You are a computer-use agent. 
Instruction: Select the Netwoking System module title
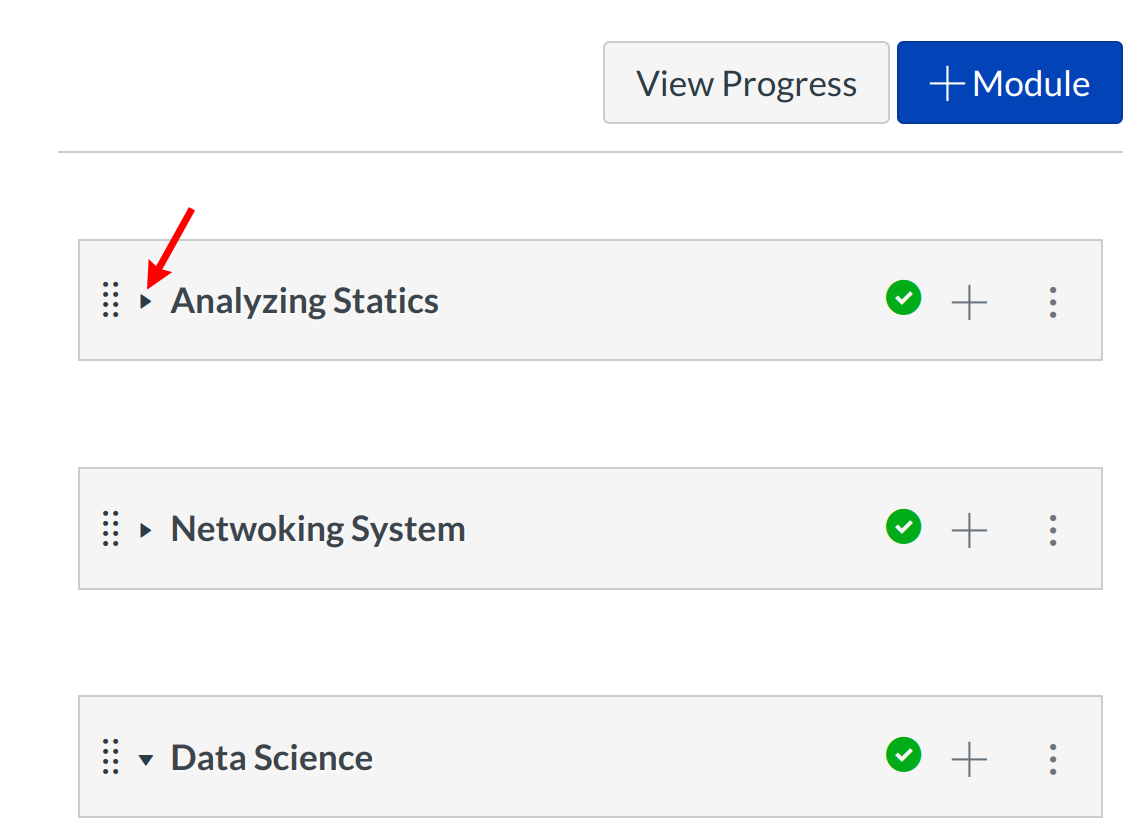tap(318, 529)
